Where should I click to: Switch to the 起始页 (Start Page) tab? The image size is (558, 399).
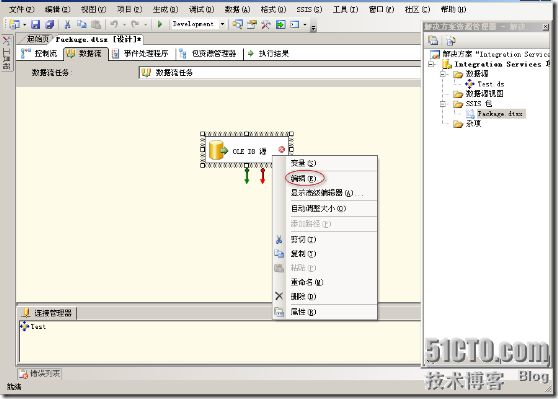pos(37,39)
